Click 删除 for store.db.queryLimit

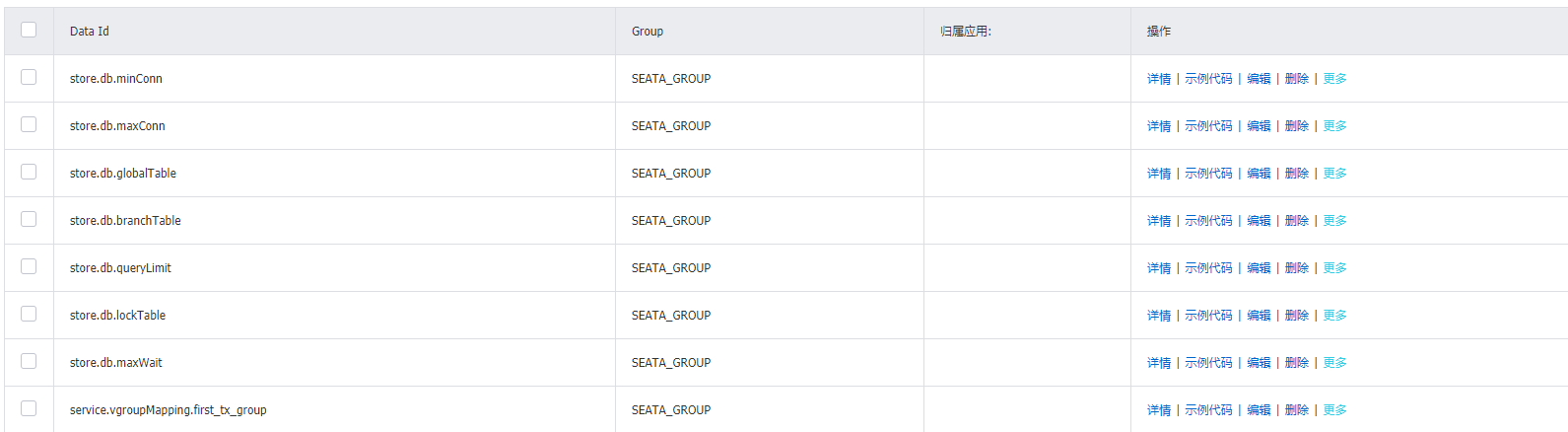[1297, 268]
